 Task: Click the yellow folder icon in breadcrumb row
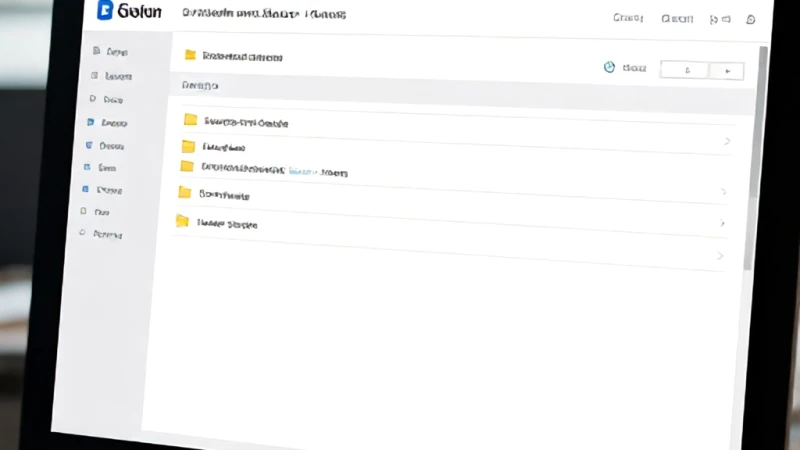click(x=190, y=55)
